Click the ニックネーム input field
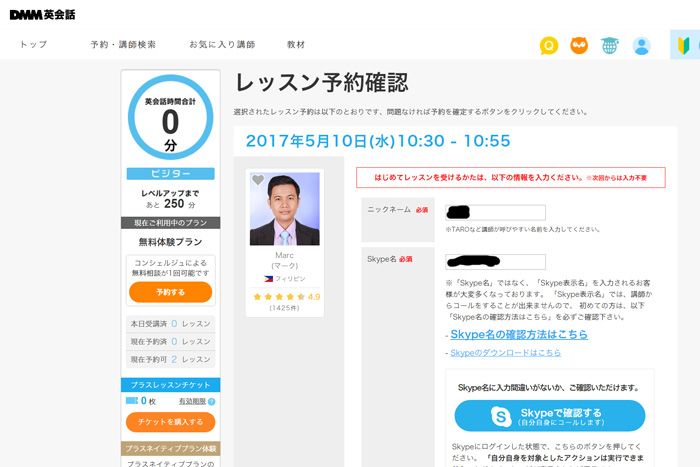 coord(495,212)
